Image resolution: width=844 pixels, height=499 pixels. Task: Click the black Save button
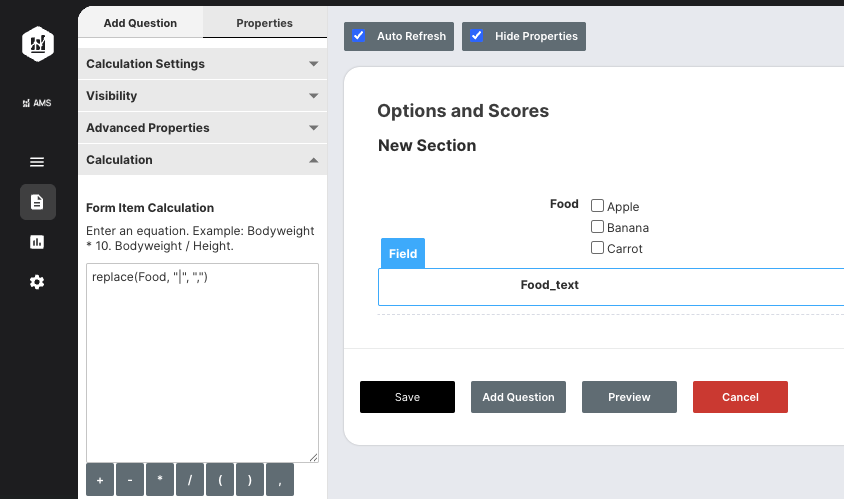(407, 397)
